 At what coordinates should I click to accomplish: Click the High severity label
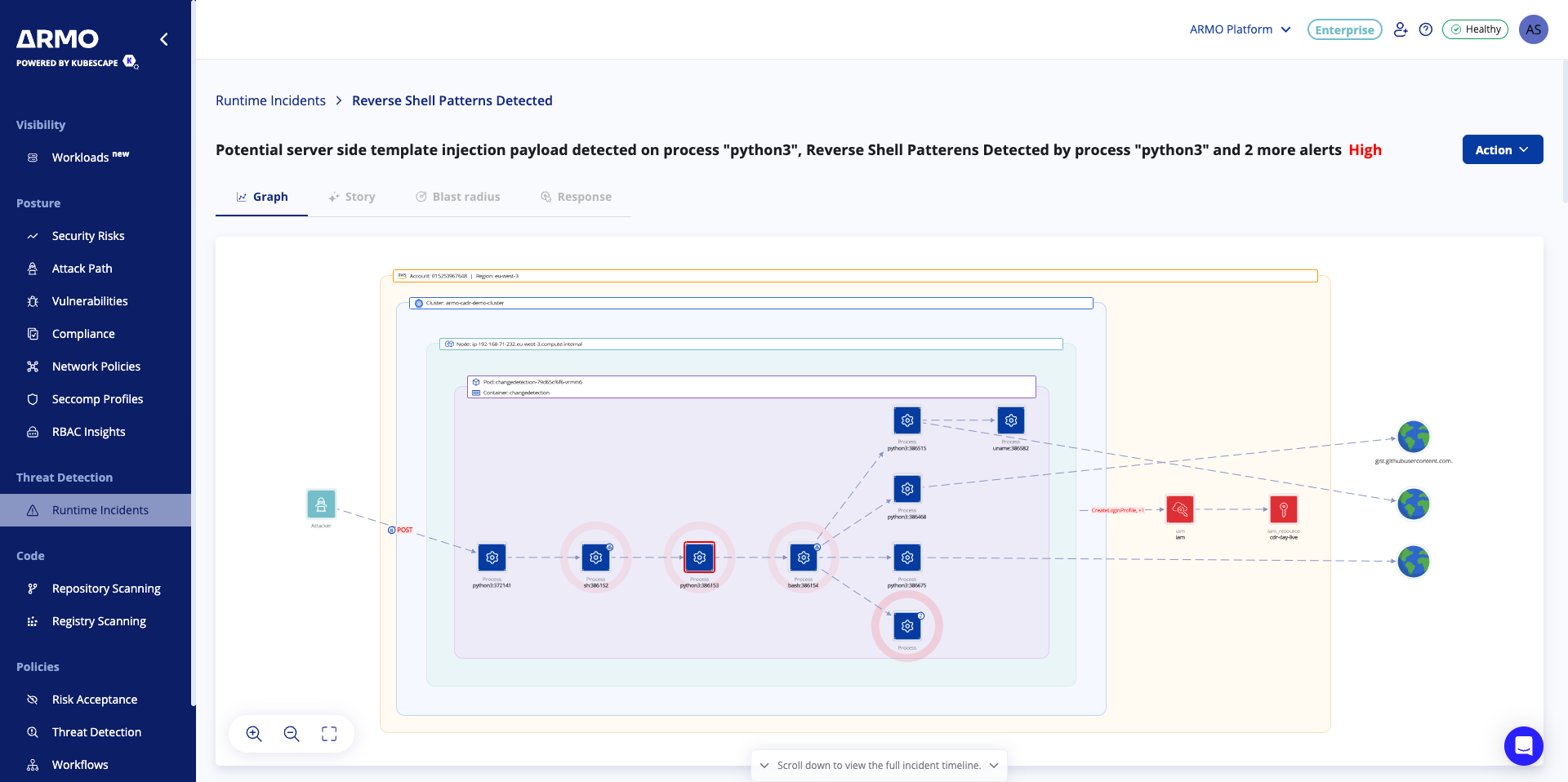(1365, 149)
